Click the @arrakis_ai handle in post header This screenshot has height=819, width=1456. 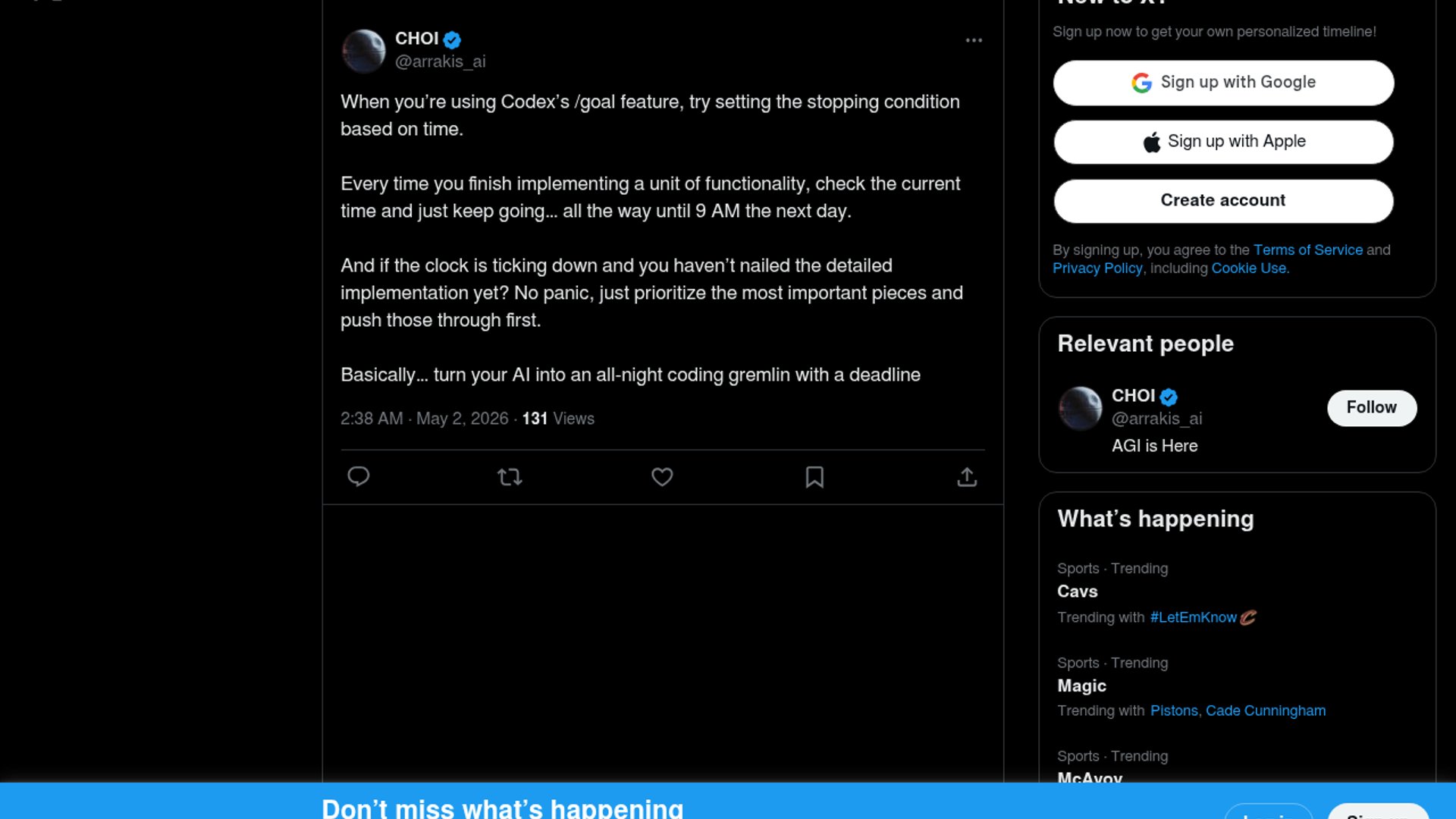tap(440, 61)
